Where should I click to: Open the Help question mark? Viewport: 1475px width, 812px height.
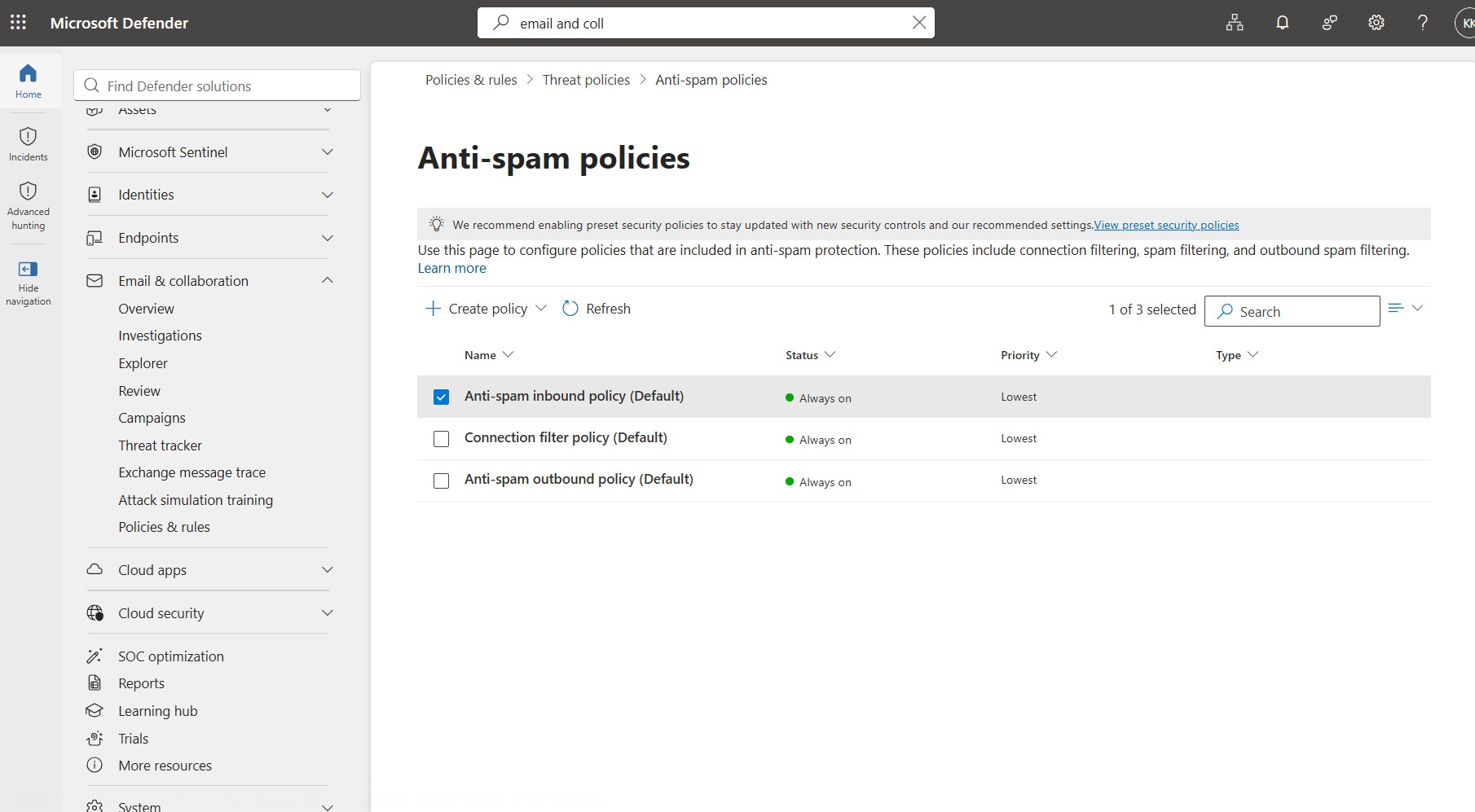tap(1423, 23)
